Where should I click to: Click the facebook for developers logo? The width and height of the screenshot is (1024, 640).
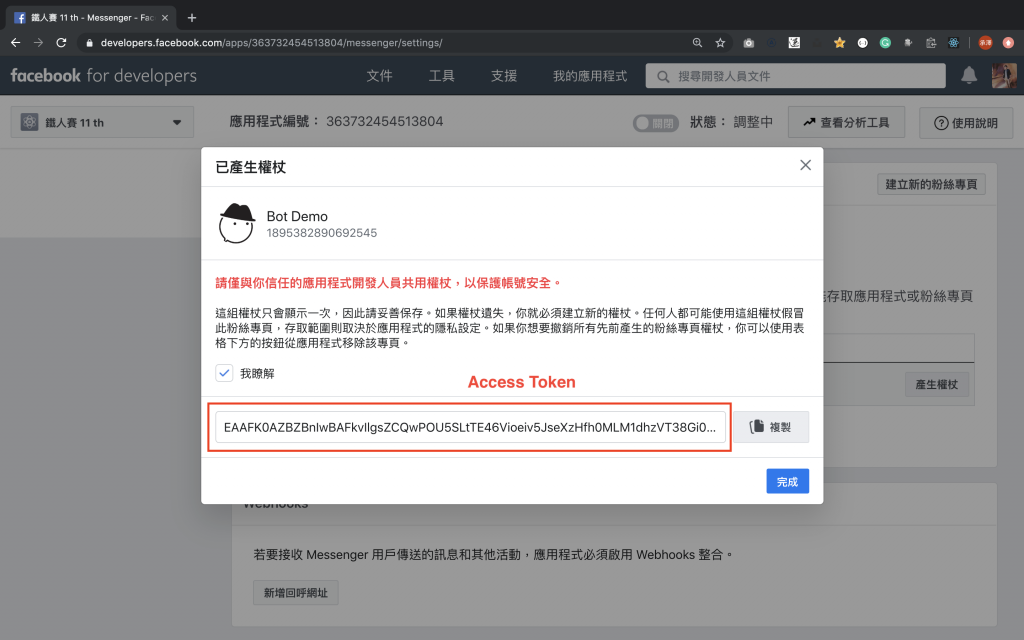click(x=103, y=76)
